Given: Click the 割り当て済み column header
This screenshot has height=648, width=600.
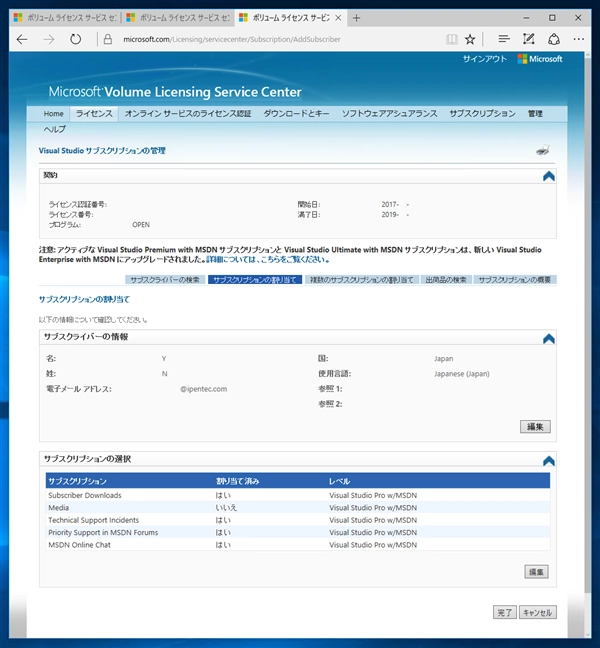Looking at the screenshot, I should point(238,481).
